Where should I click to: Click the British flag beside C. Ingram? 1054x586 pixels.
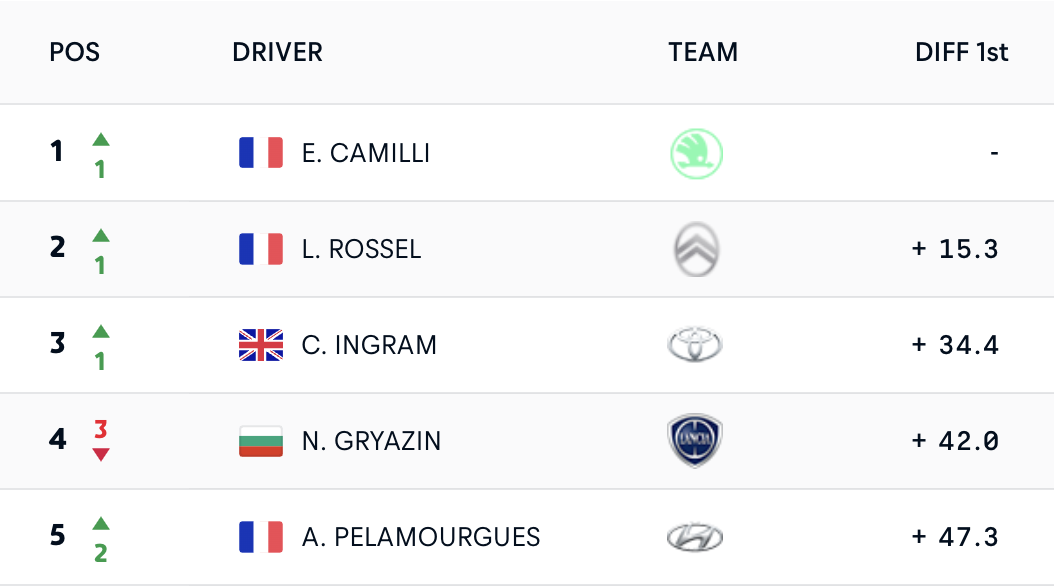coord(261,345)
